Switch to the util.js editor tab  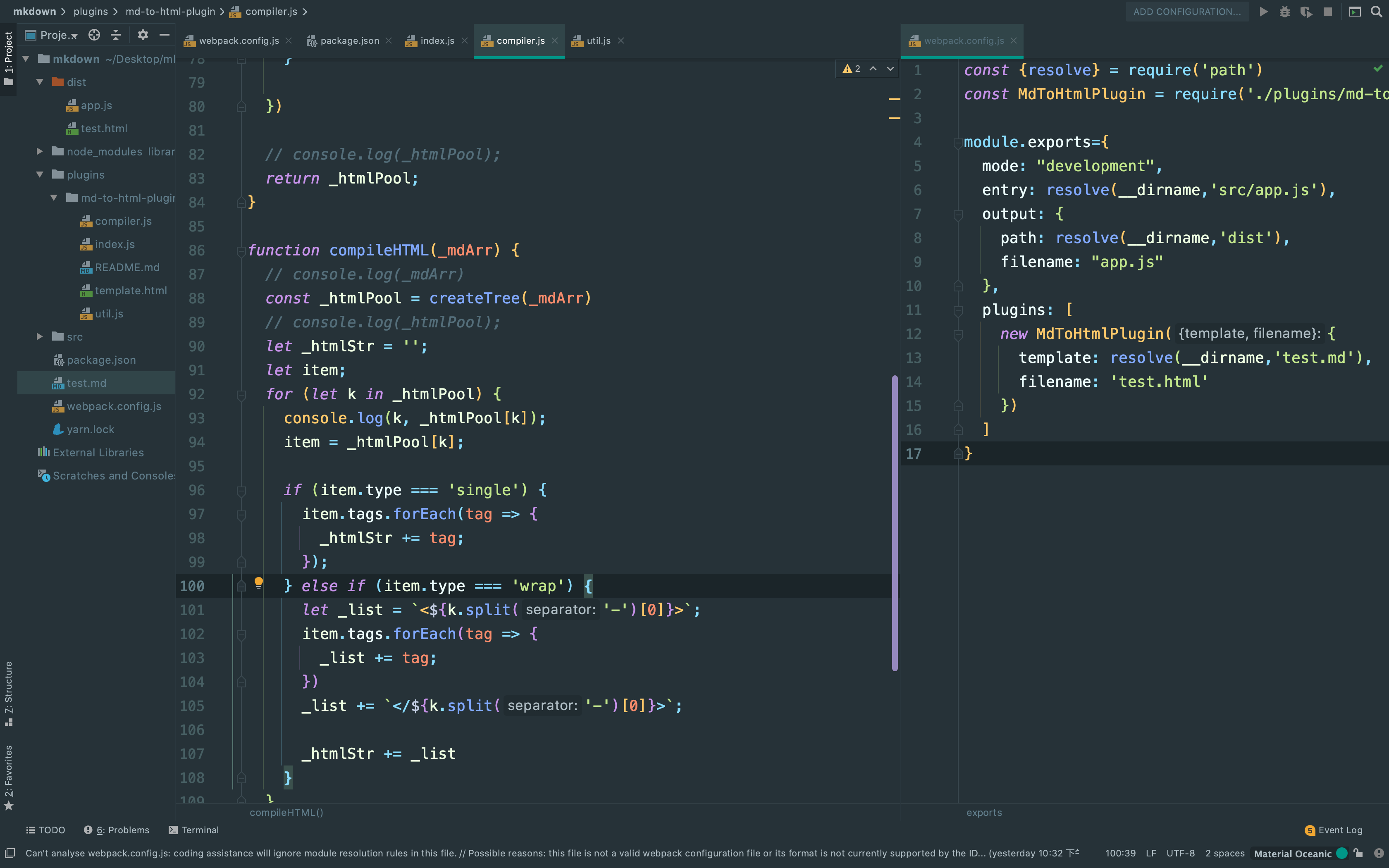(x=597, y=41)
